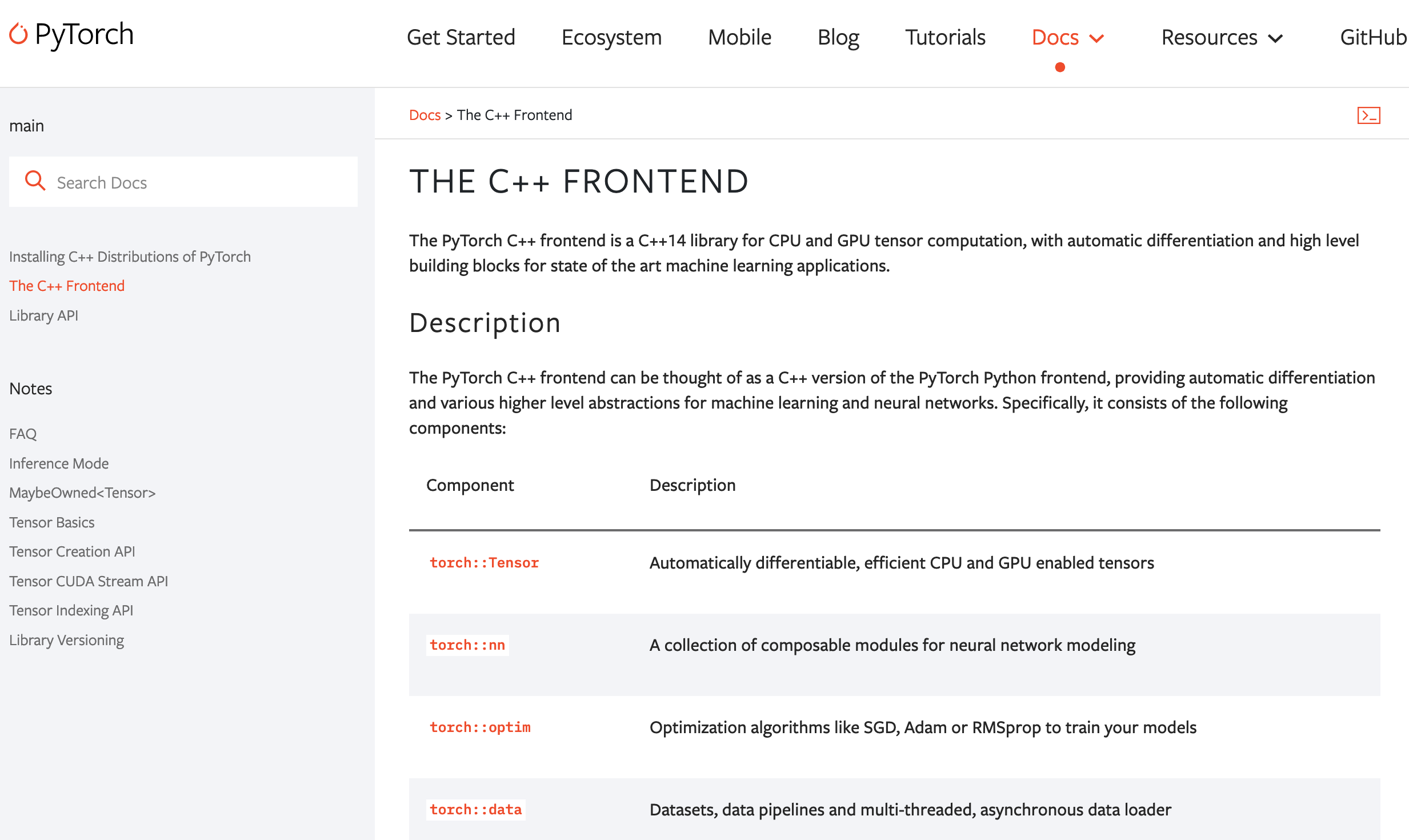Open the torch::nn reference link

(x=467, y=645)
